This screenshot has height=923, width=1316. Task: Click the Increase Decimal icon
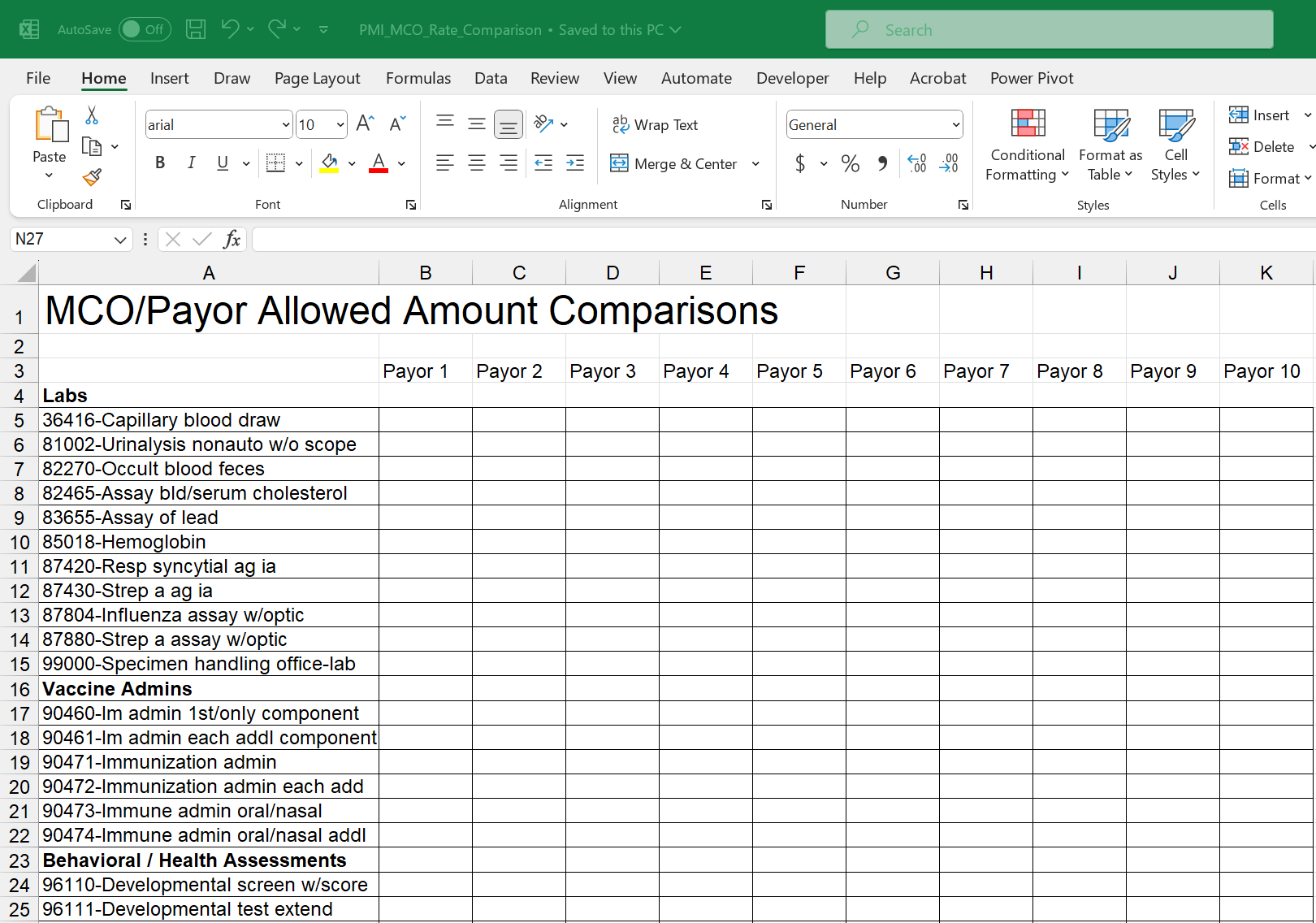917,163
